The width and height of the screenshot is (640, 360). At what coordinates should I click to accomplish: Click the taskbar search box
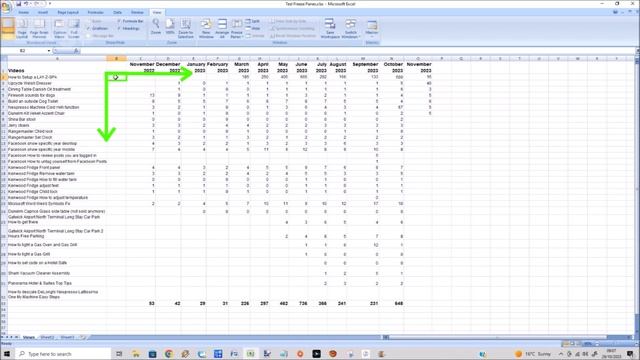(63, 353)
